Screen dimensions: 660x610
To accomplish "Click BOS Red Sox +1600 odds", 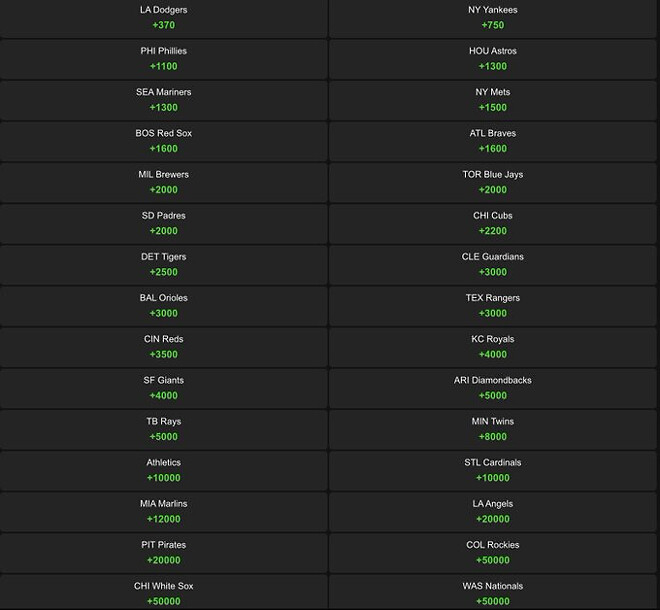I will [163, 141].
